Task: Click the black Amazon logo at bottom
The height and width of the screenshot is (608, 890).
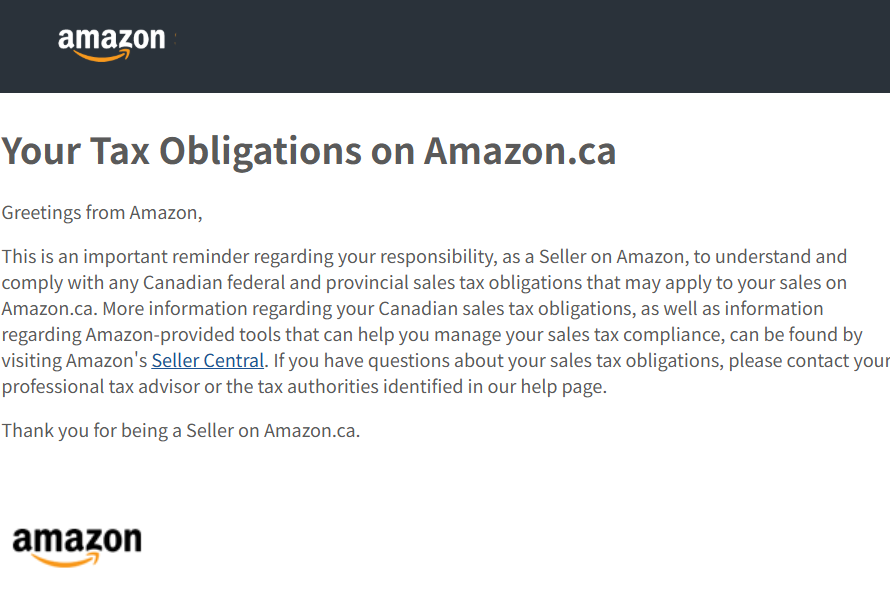Action: click(77, 547)
